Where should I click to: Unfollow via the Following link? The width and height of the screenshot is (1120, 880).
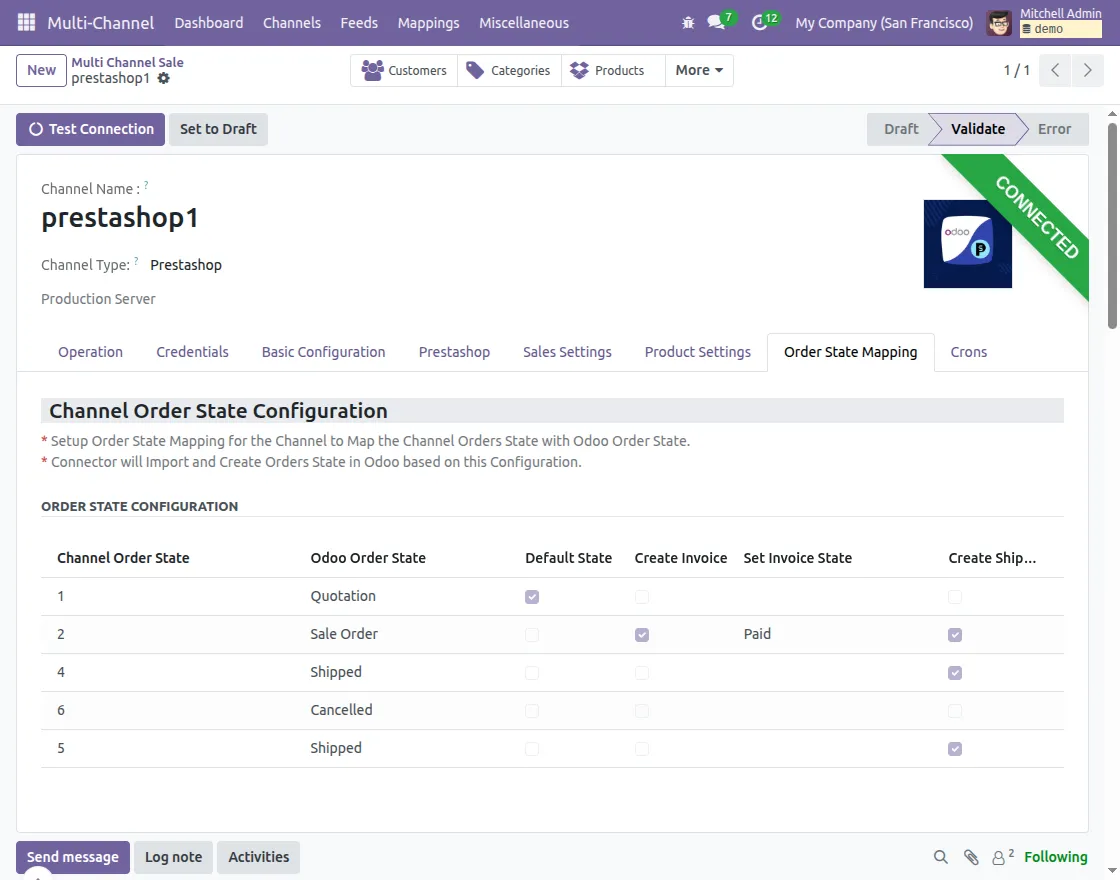tap(1057, 857)
